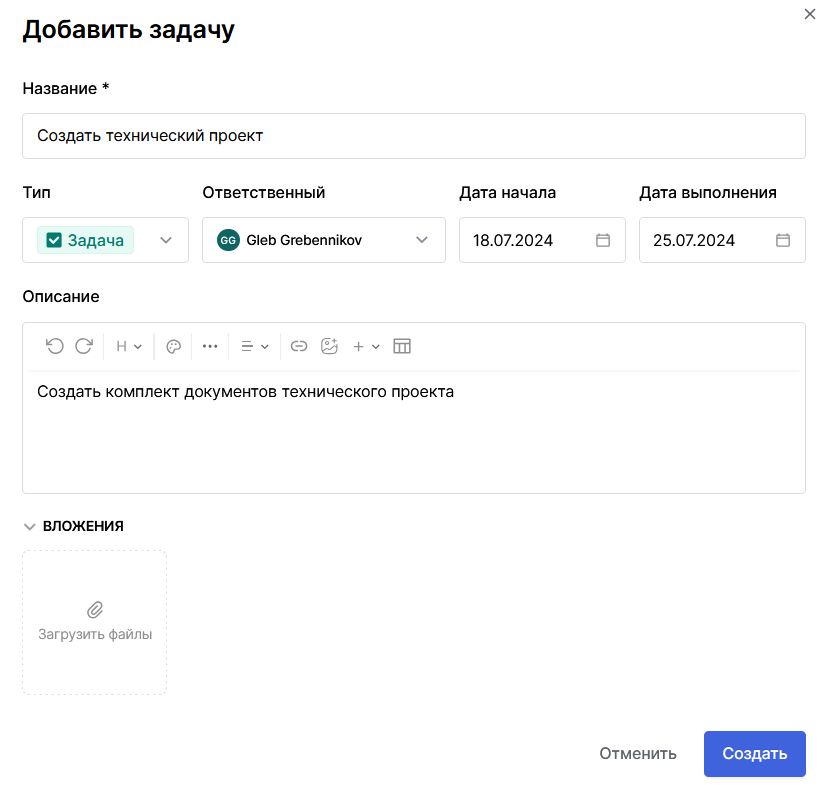Expand the text alignment dropdown in toolbar
This screenshot has height=785, width=827.
[255, 346]
